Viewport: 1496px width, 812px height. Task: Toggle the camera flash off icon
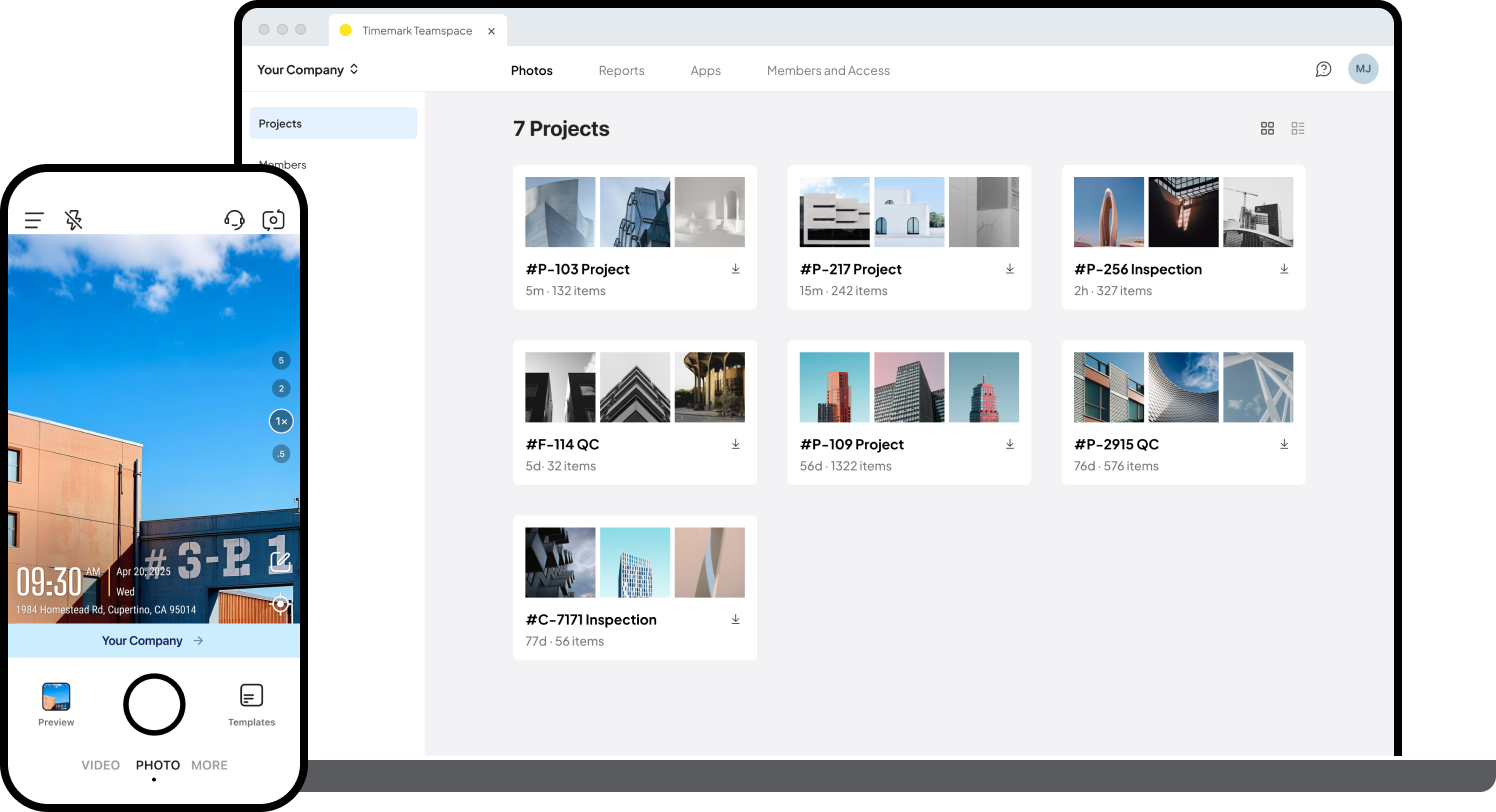[73, 220]
